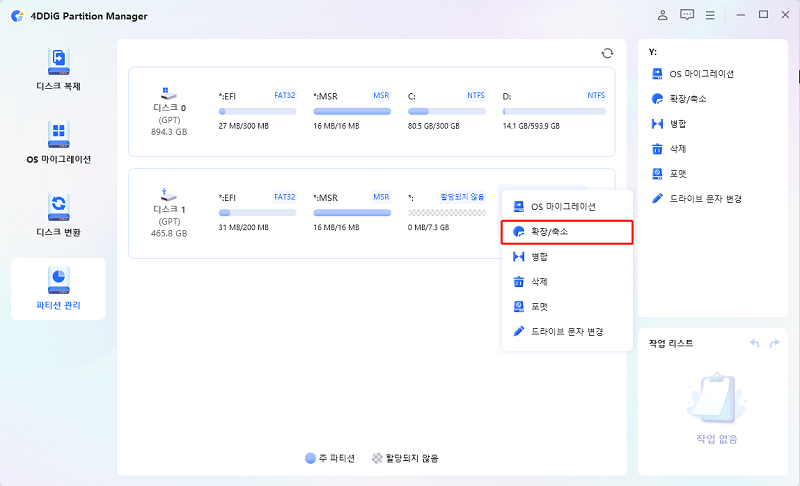Screen dimensions: 800x486
Task: Click the 4DDiG Partition Manager logo
Action: (x=17, y=16)
